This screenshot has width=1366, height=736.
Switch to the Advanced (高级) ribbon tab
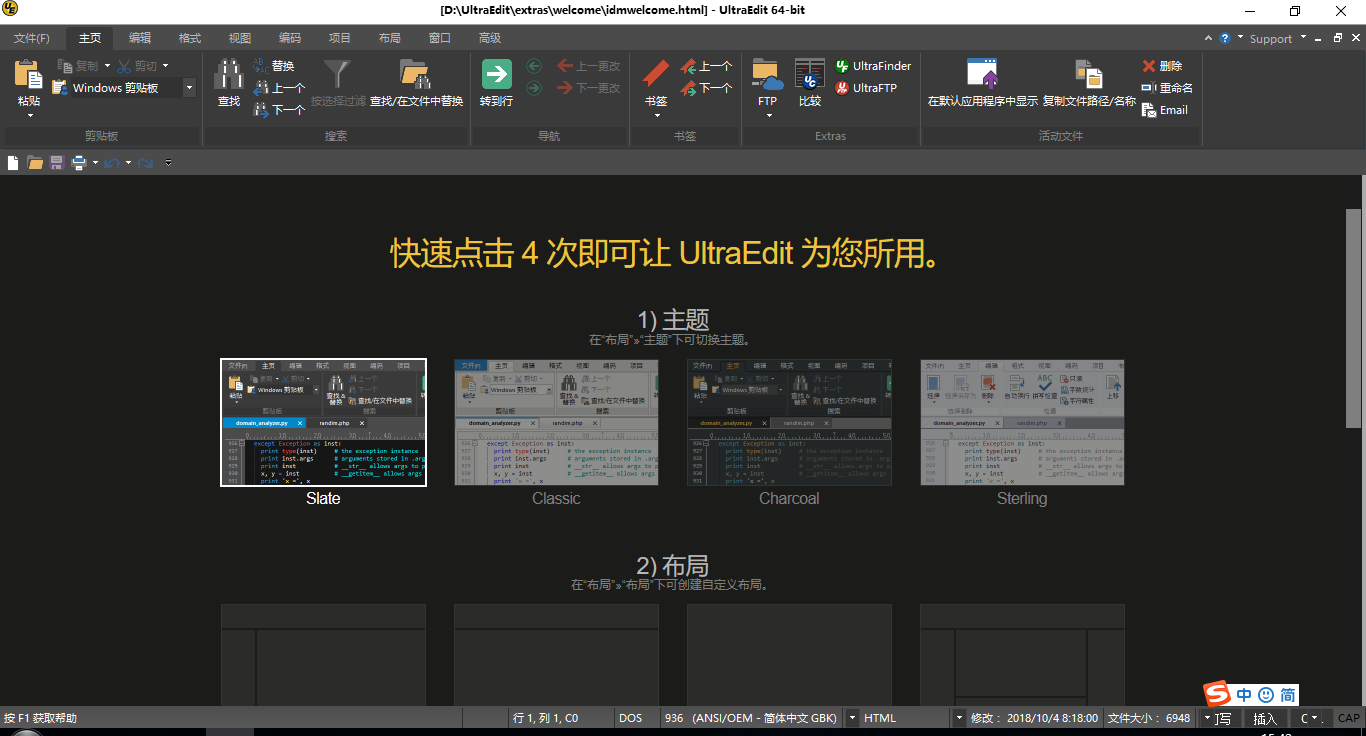490,38
